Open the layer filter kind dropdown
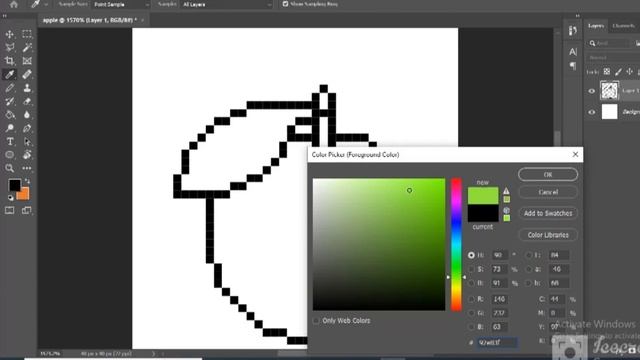 (x=609, y=43)
